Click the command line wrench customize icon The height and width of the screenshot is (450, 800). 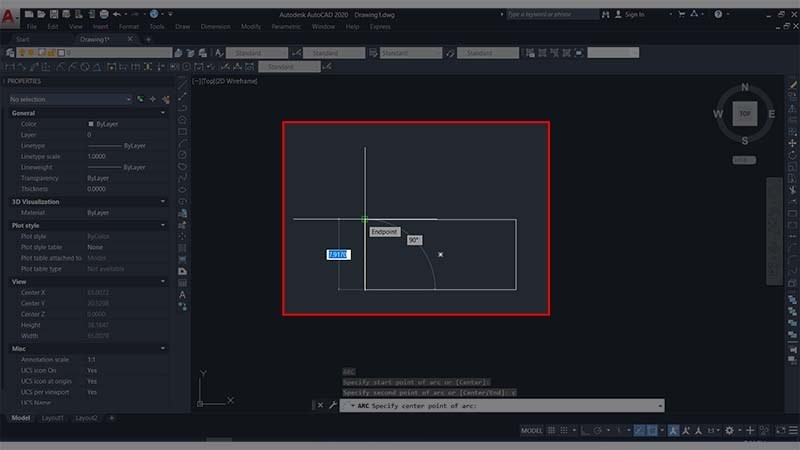[332, 405]
